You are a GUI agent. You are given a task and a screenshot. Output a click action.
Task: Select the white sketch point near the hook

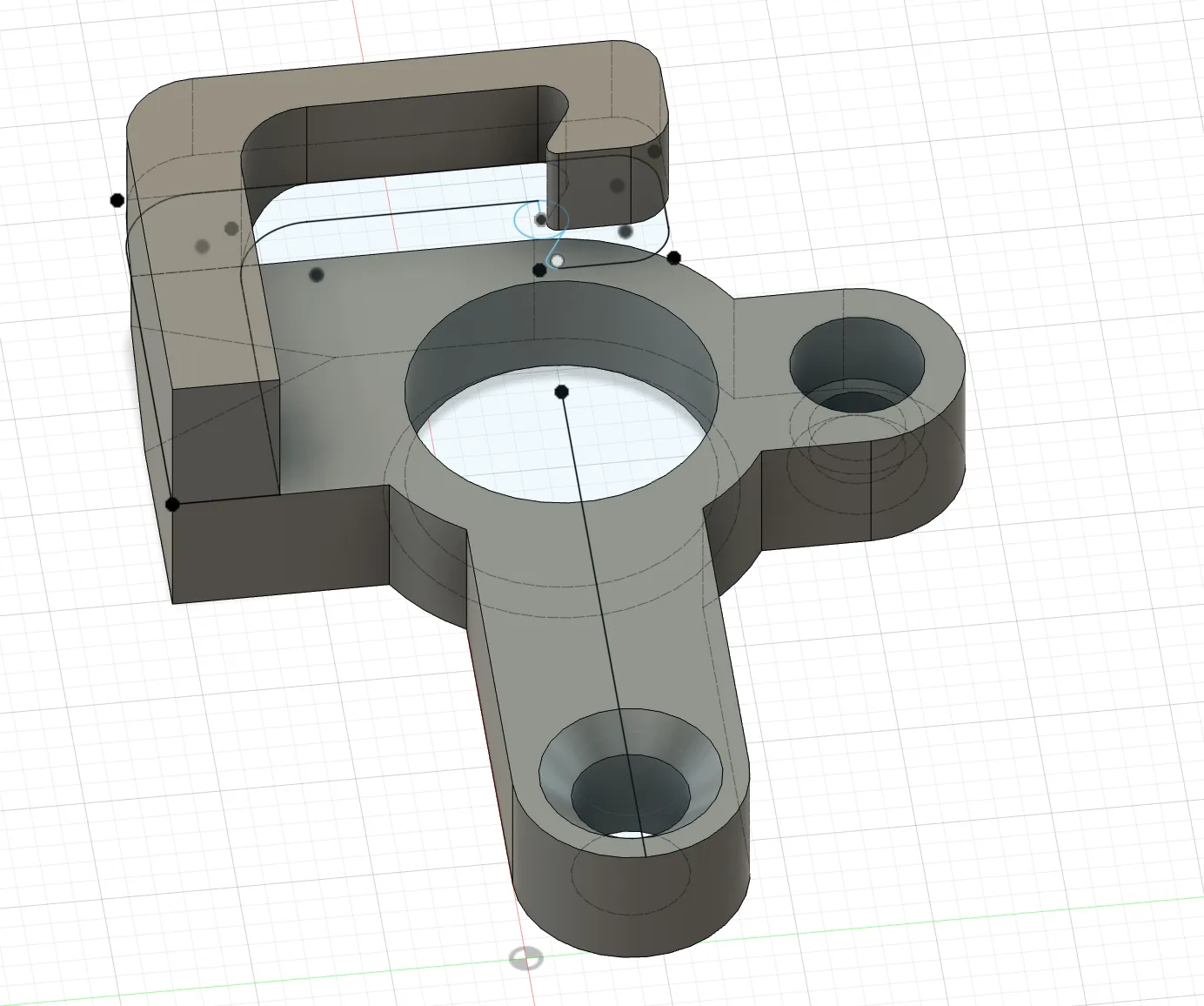pyautogui.click(x=558, y=260)
